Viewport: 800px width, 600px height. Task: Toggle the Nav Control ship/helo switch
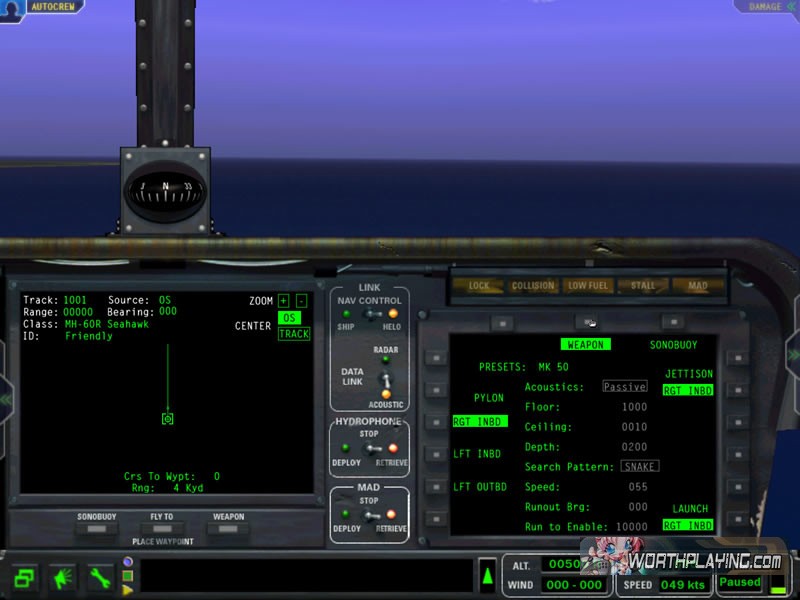pyautogui.click(x=369, y=314)
